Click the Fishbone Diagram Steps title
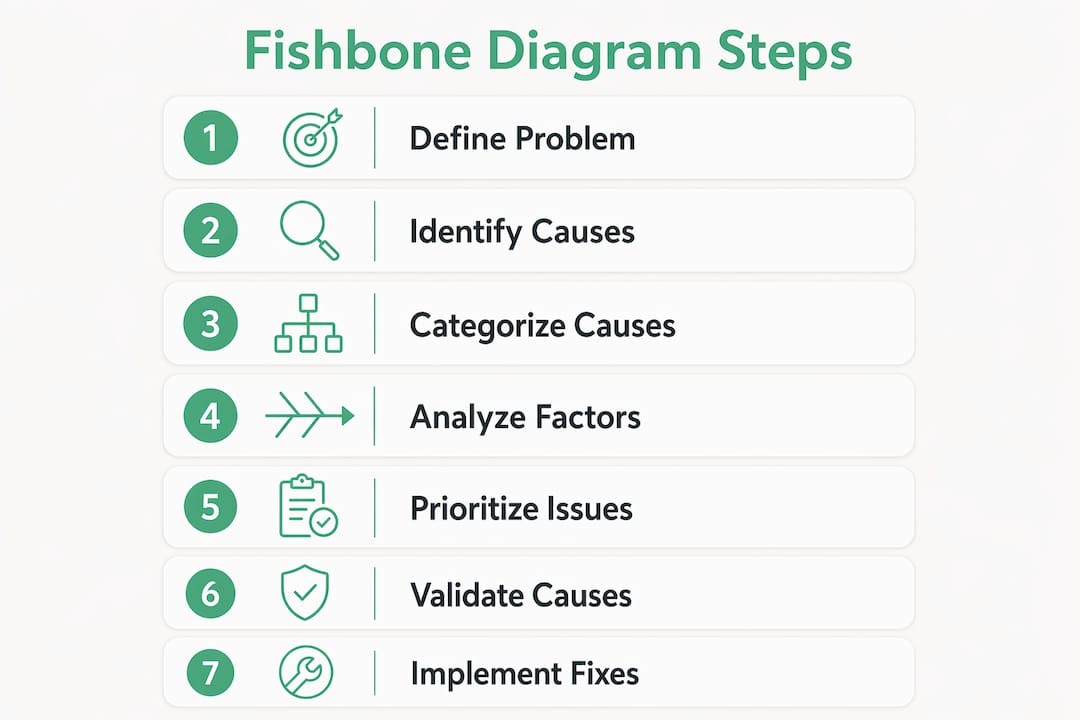Screen dimensions: 1080x720 coord(548,53)
